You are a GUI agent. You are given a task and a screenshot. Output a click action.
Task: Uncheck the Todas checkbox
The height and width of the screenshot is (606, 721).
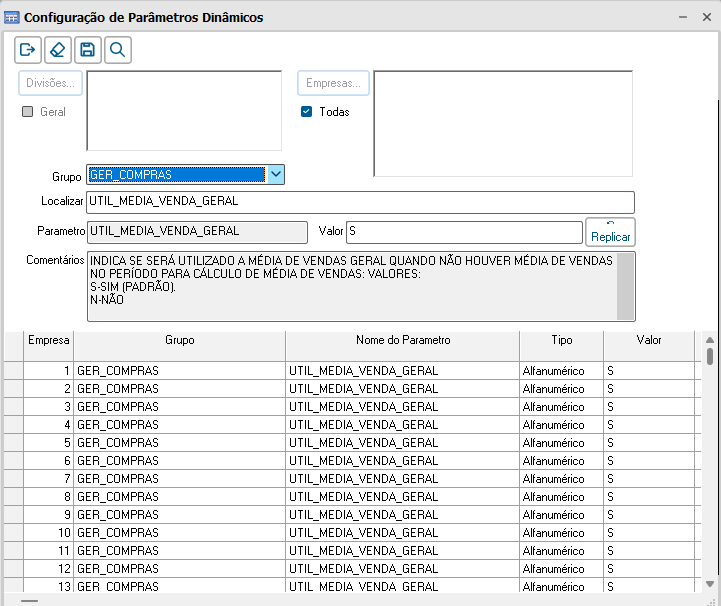point(307,112)
